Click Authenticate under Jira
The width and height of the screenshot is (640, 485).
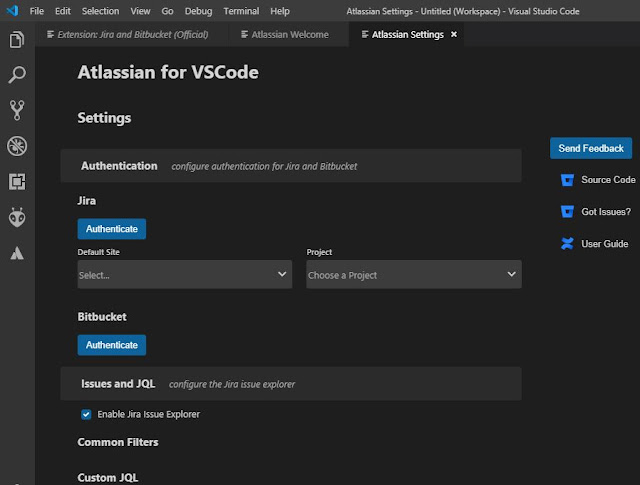tap(112, 229)
